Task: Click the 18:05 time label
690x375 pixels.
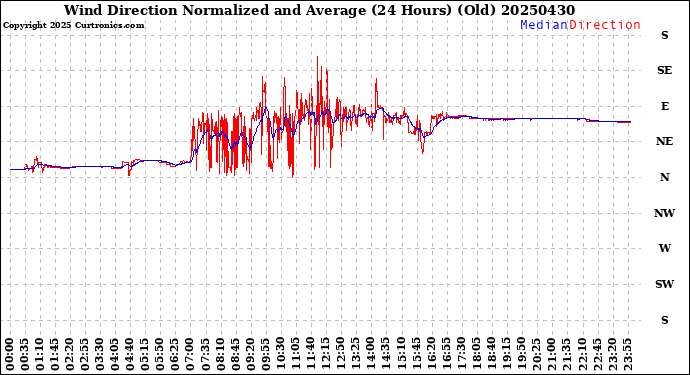Action: point(476,354)
